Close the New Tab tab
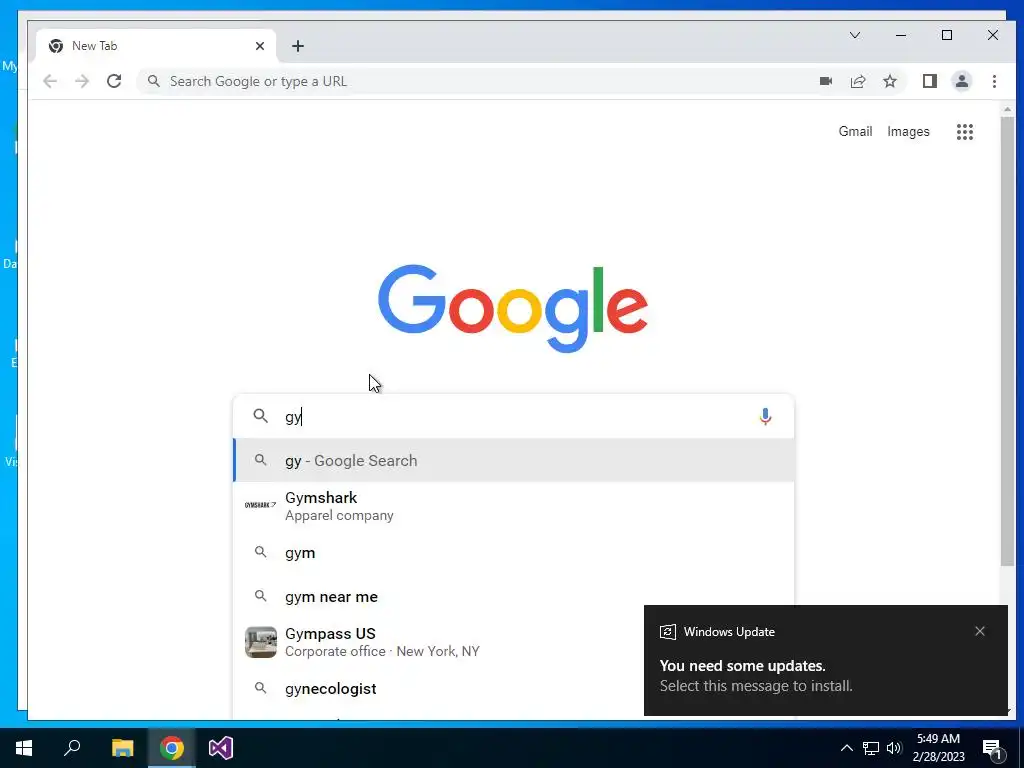1024x768 pixels. [260, 46]
